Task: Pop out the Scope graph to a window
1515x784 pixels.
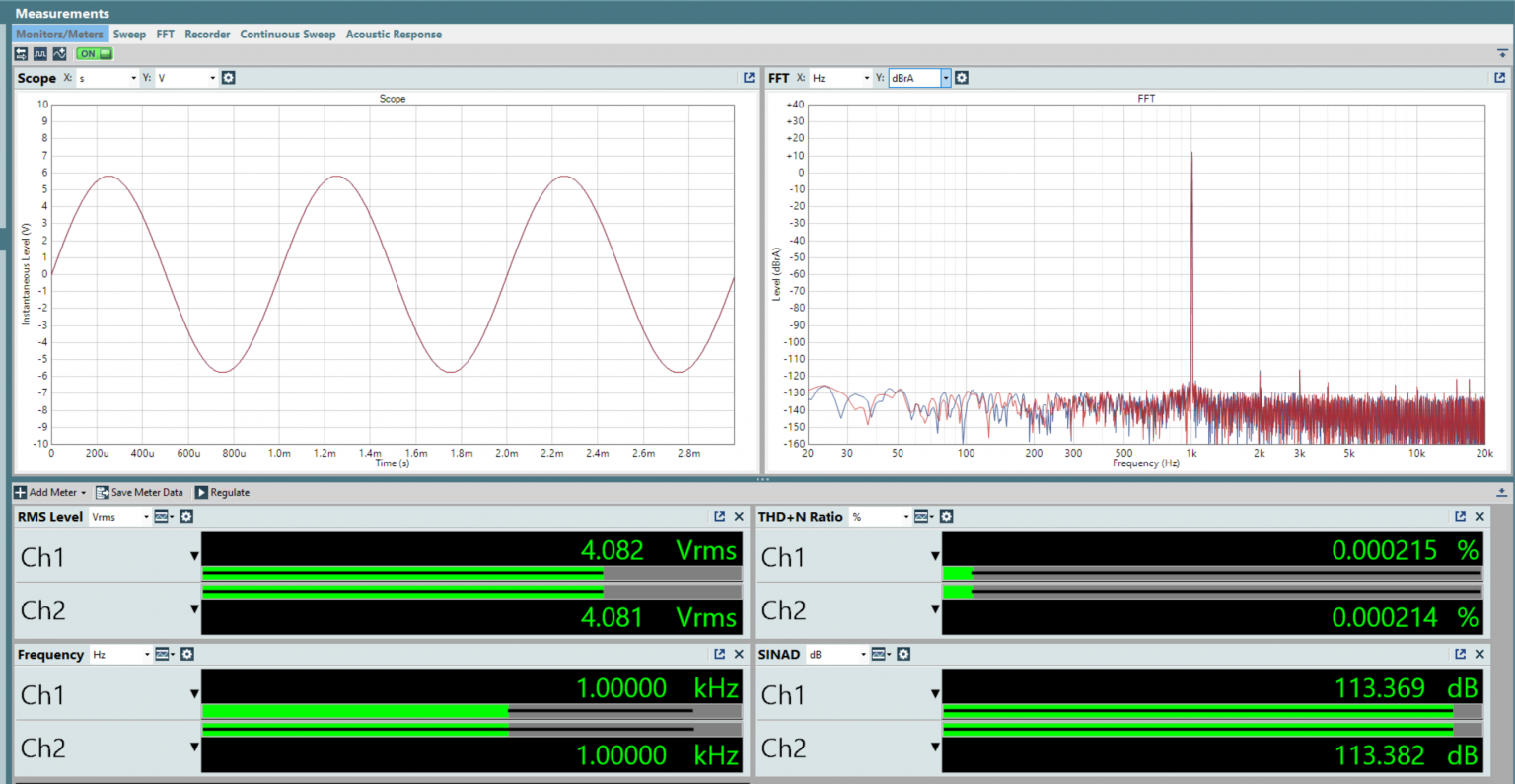Action: tap(750, 78)
